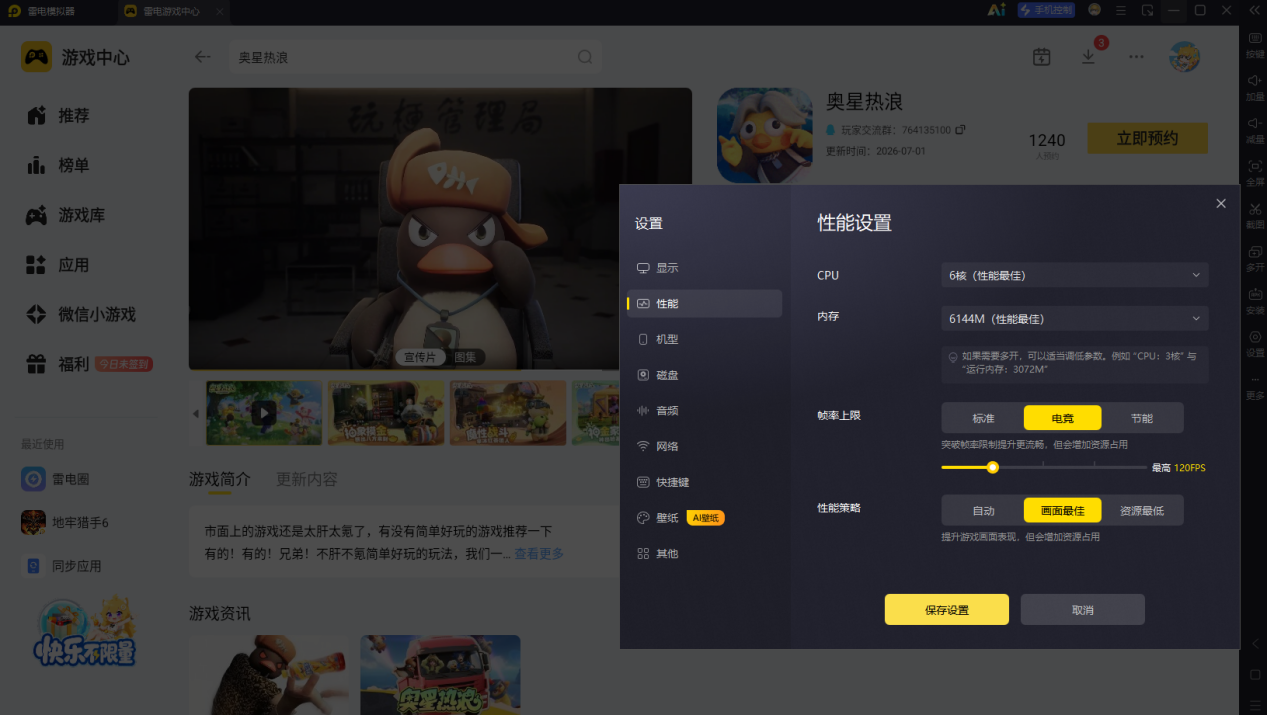Open the calendar reservation icon

[x=1041, y=57]
